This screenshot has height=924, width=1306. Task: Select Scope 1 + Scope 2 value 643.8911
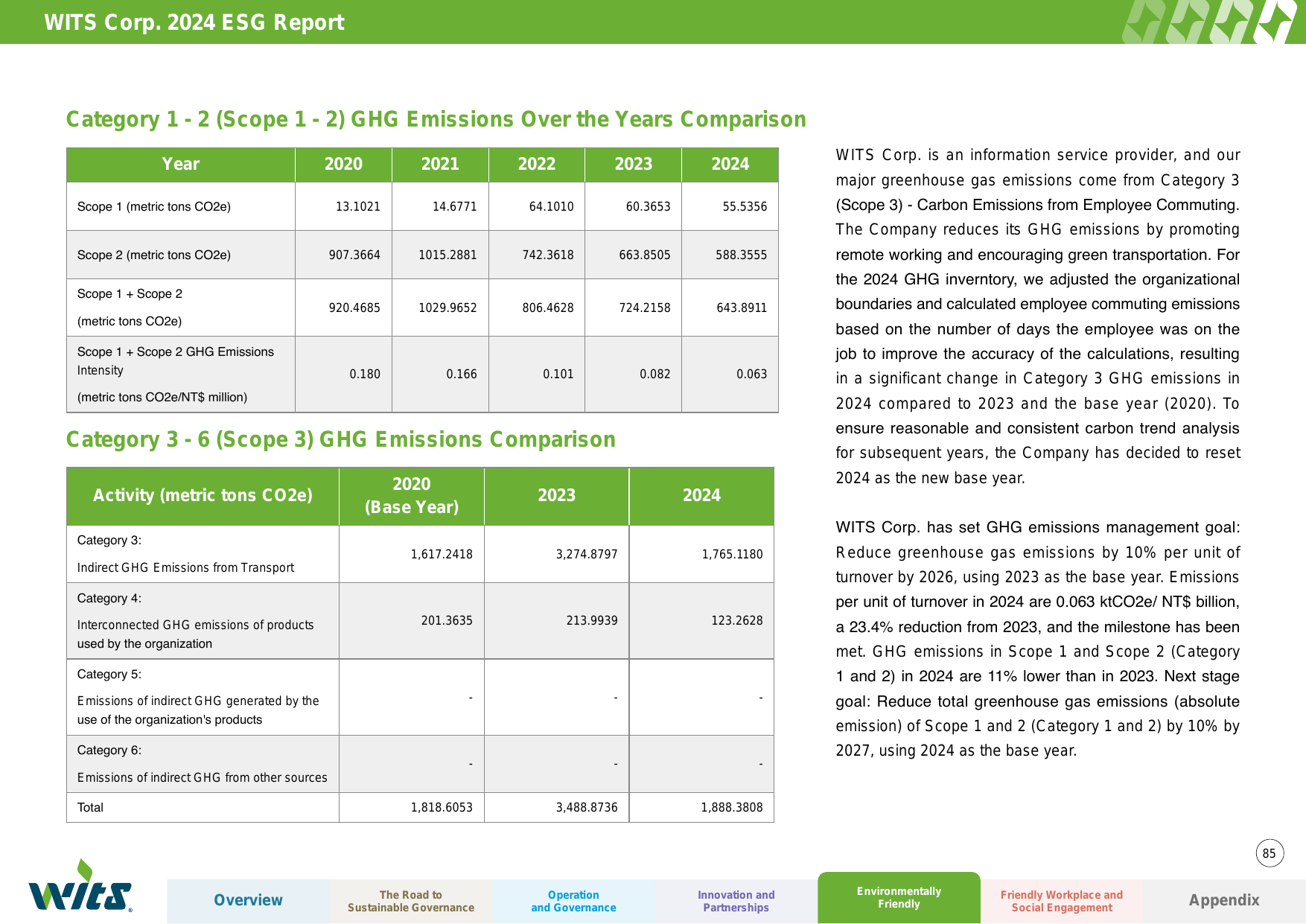742,308
